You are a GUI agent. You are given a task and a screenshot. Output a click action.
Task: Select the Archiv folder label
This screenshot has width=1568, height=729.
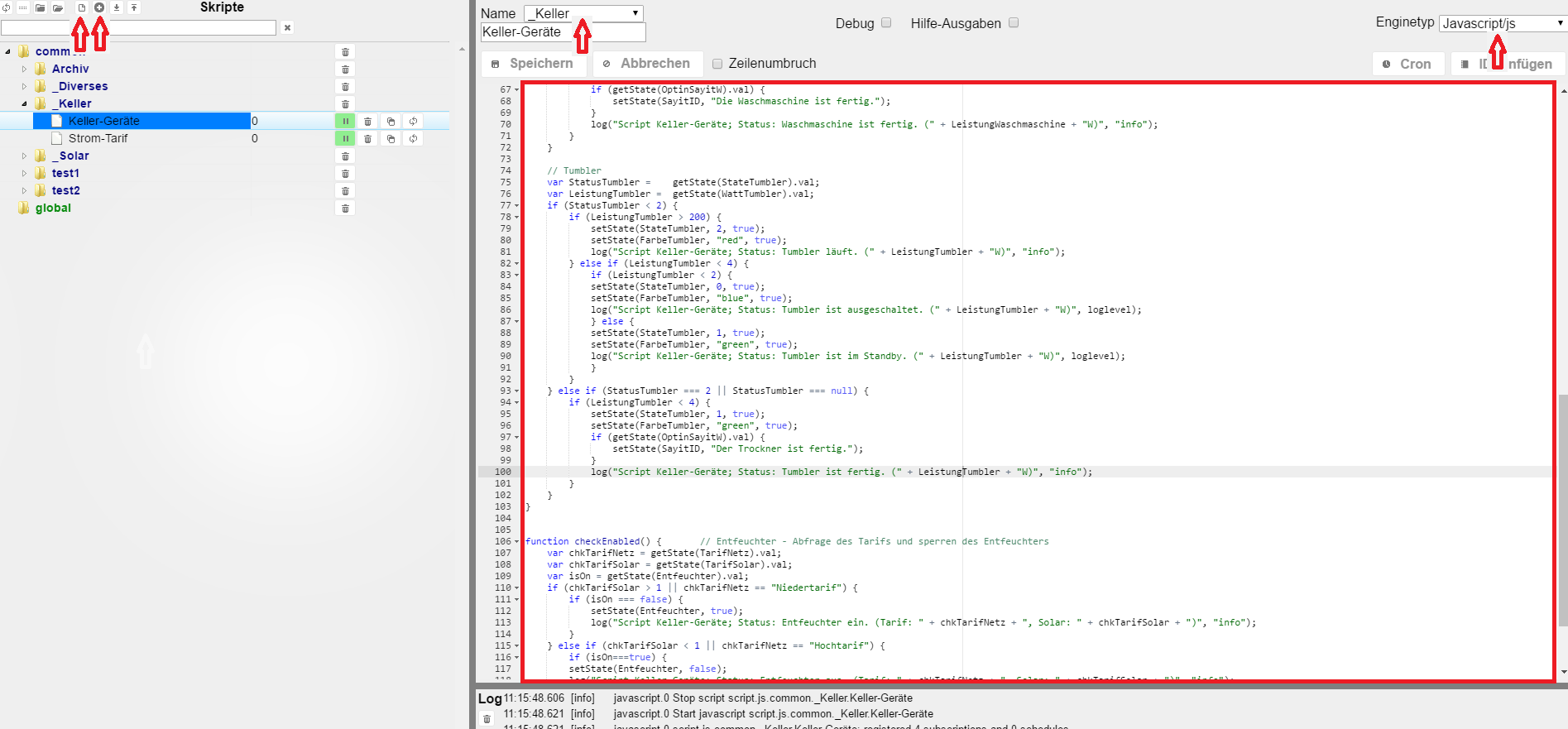[70, 70]
